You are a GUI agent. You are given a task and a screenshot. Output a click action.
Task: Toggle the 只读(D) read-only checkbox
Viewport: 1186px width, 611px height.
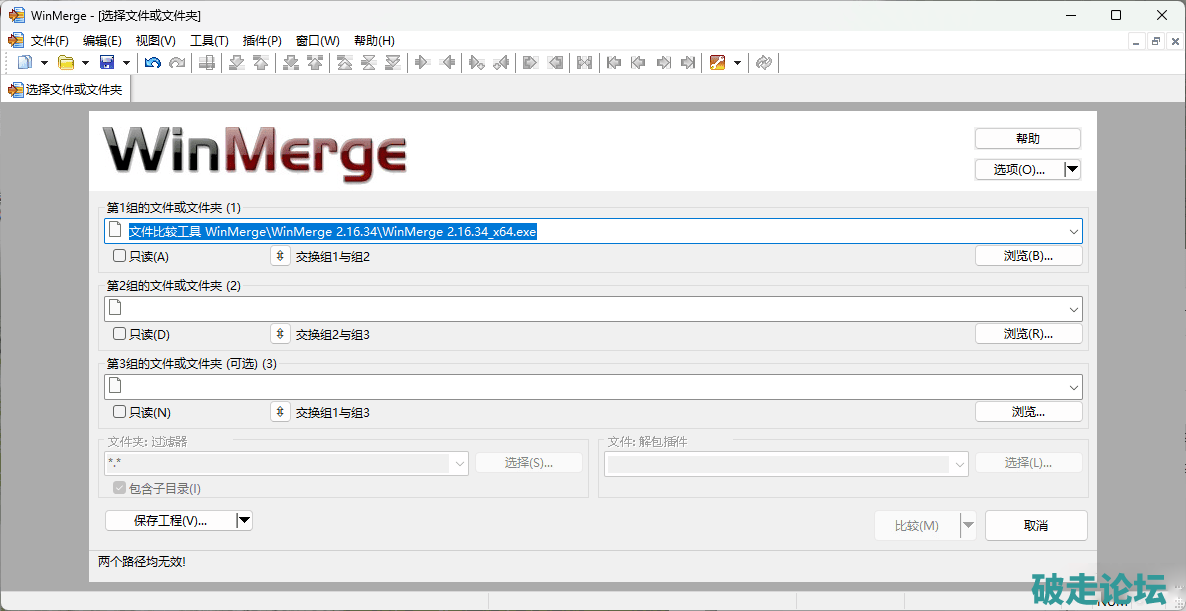pyautogui.click(x=120, y=334)
